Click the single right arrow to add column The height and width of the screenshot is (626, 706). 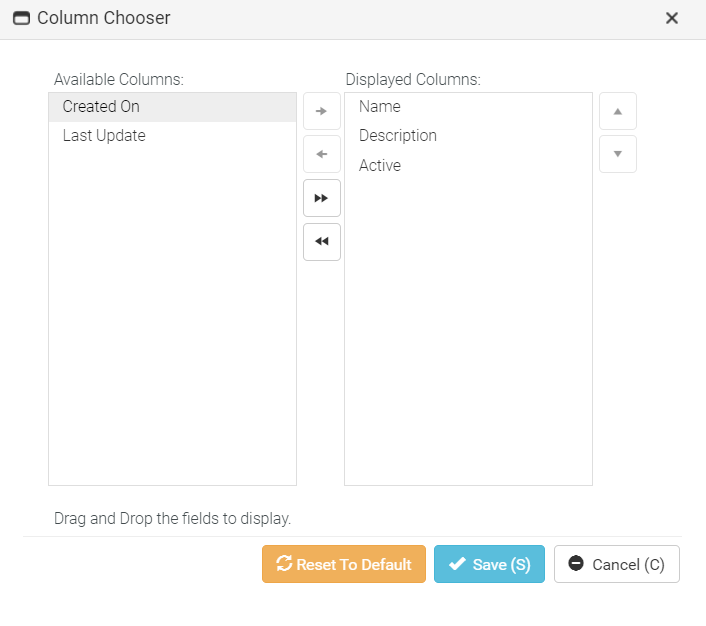(321, 111)
